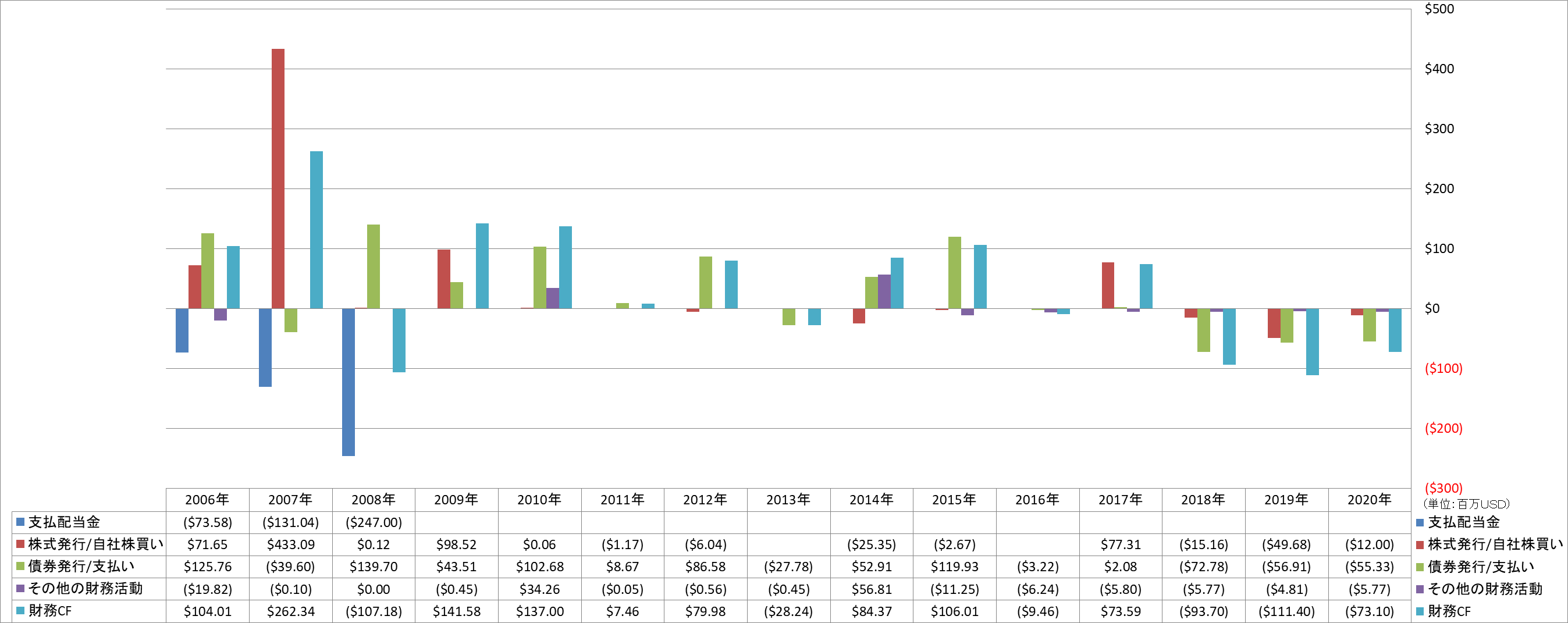This screenshot has width=1568, height=623.
Task: Select the ($131.04) dividend cell
Action: point(290,522)
